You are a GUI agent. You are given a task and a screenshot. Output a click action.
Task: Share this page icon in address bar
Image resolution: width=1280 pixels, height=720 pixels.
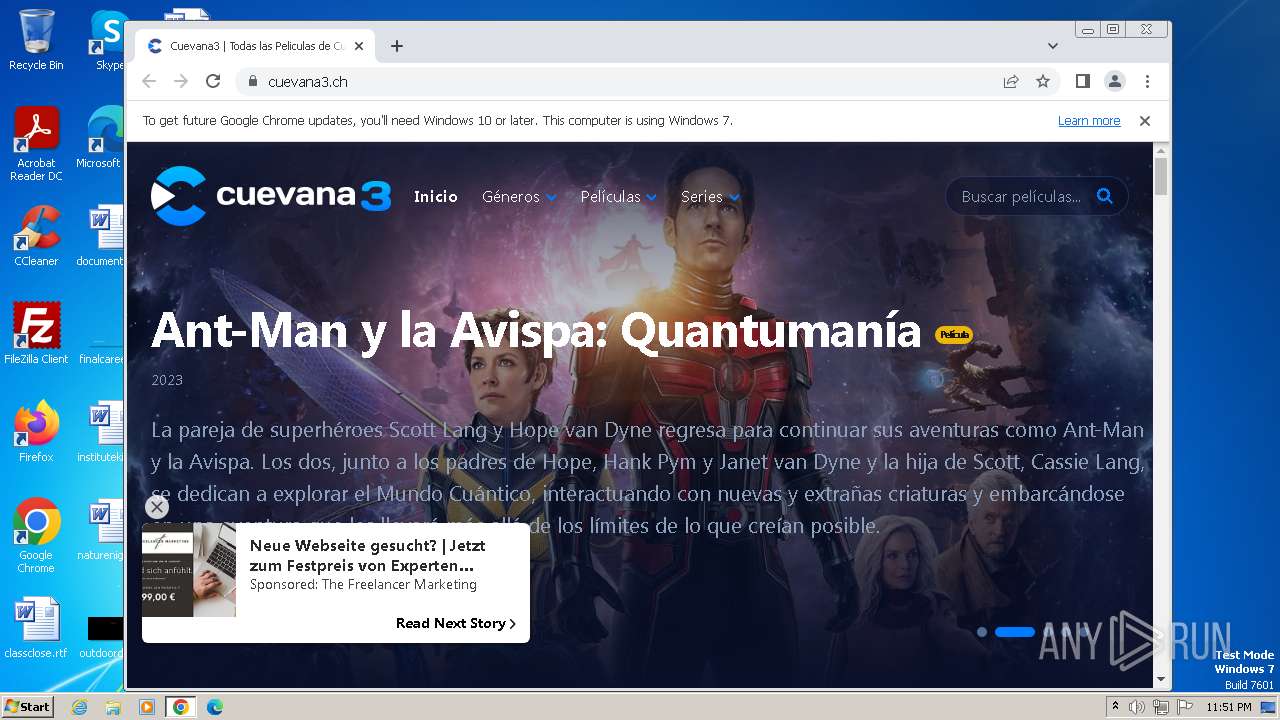(x=1011, y=81)
